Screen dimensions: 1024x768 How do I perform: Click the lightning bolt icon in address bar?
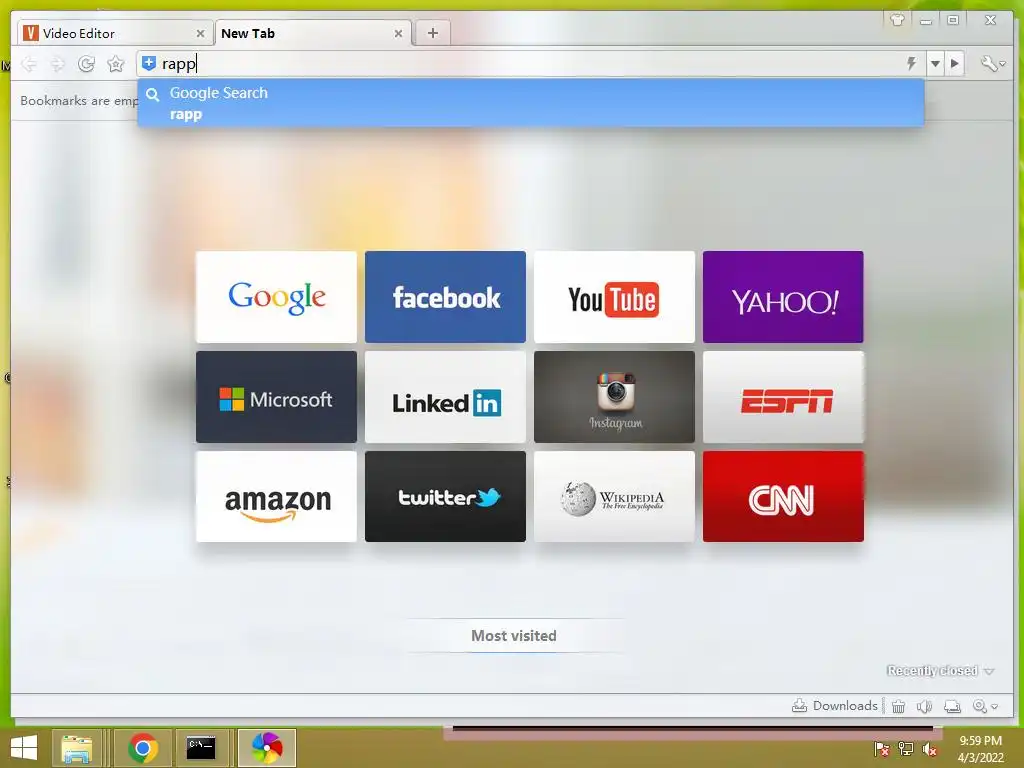tap(912, 63)
